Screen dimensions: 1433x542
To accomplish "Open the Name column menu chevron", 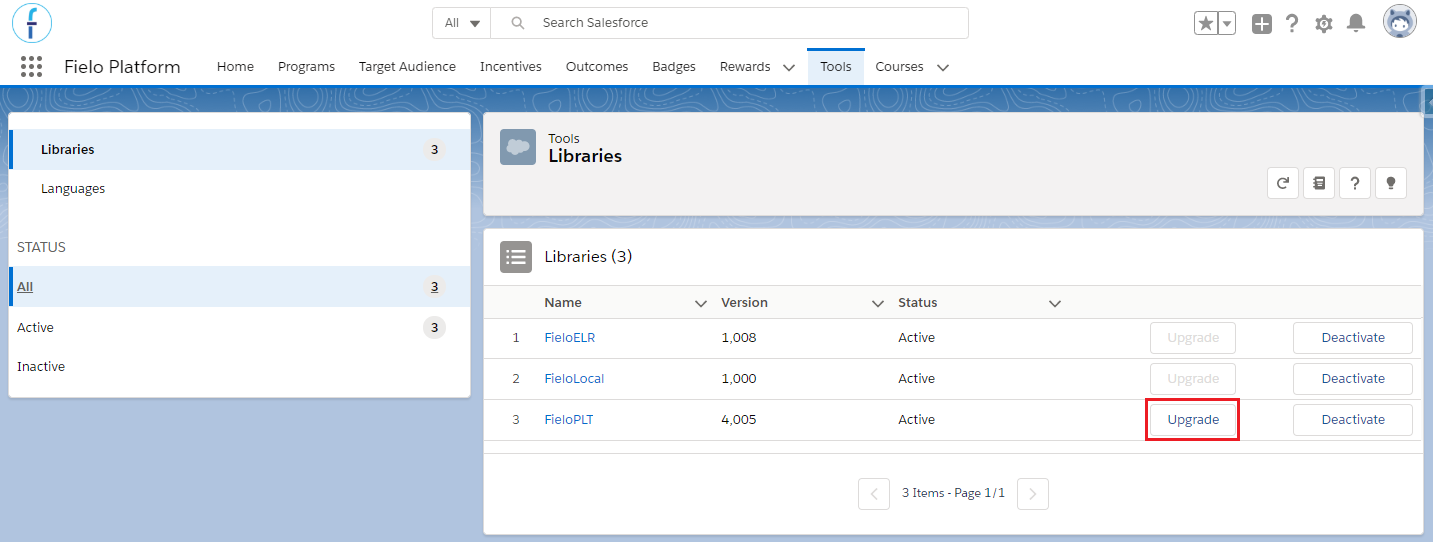I will 701,303.
